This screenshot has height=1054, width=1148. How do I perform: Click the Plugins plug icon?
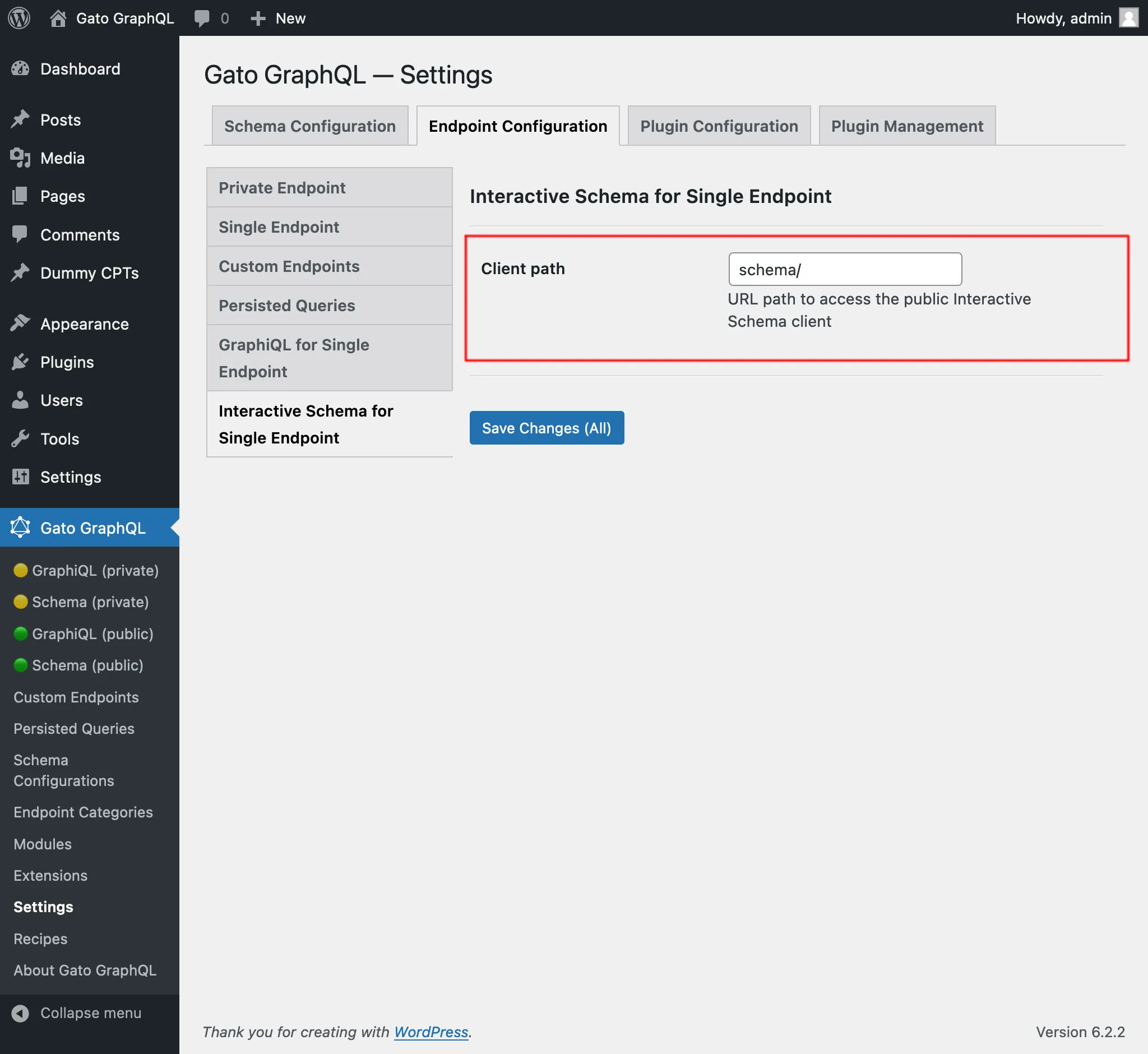tap(21, 362)
